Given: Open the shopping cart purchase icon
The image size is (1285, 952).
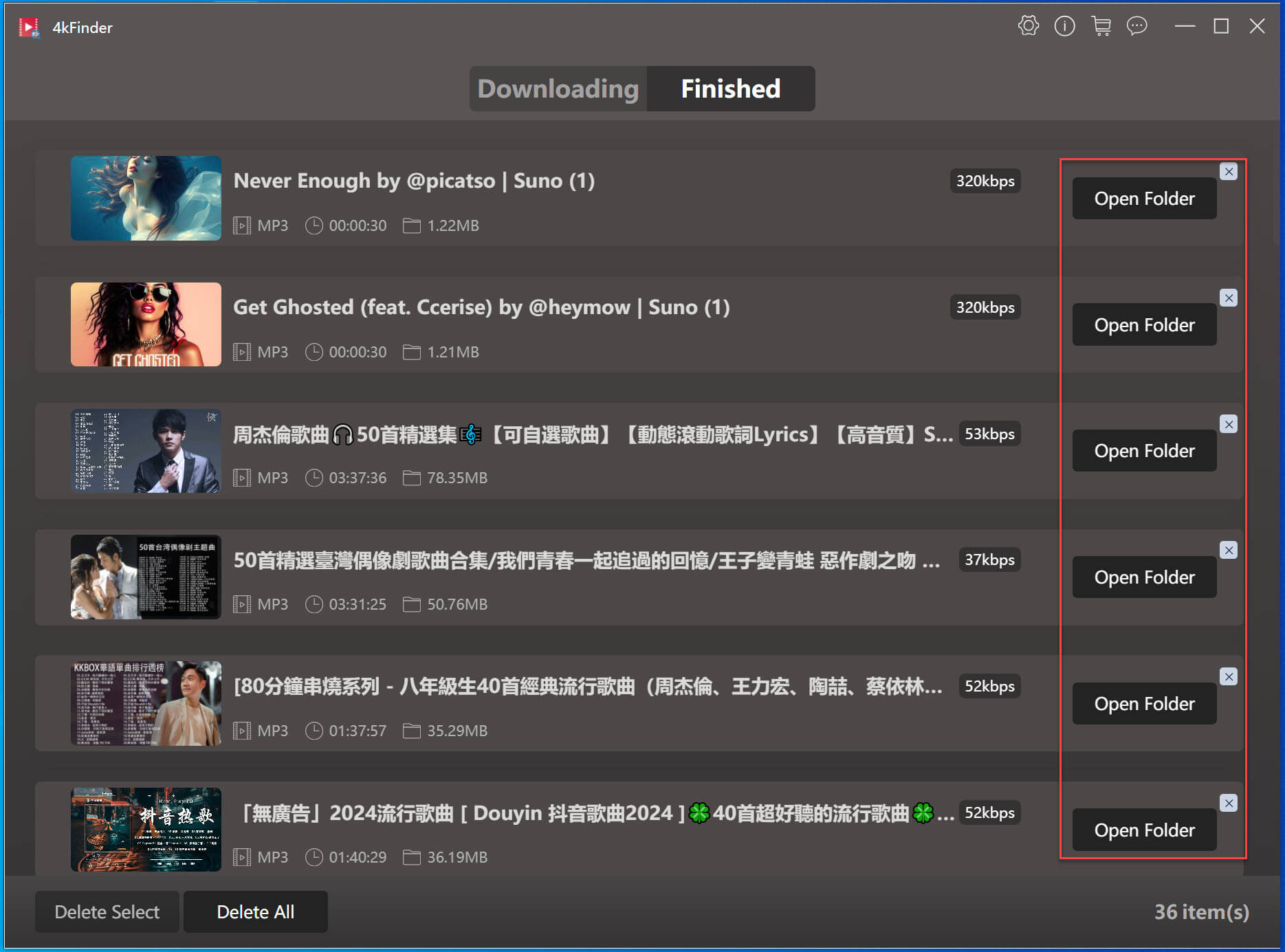Looking at the screenshot, I should pyautogui.click(x=1101, y=26).
